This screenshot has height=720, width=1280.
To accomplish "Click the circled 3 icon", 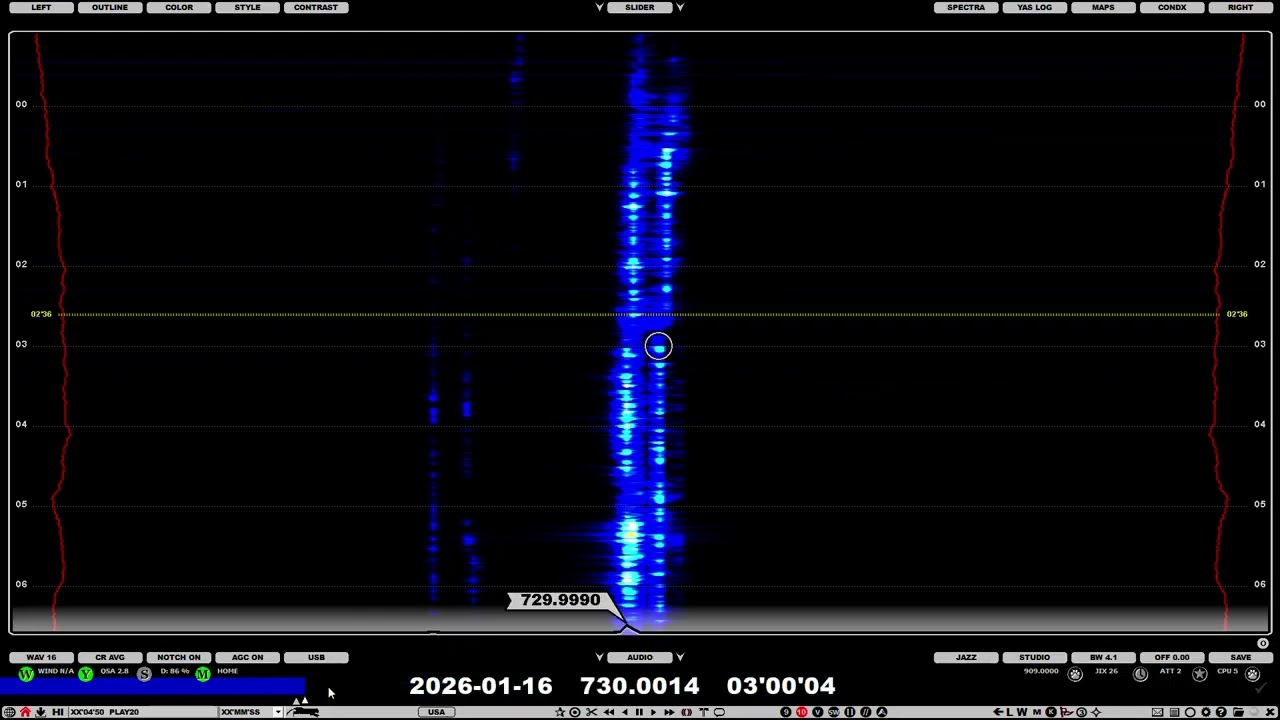I will 1081,712.
